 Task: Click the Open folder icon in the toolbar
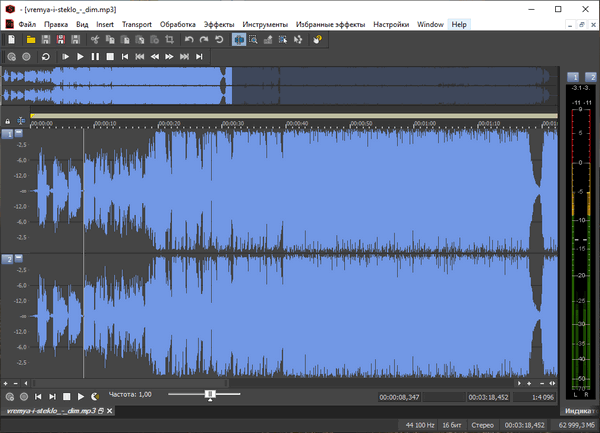point(31,40)
